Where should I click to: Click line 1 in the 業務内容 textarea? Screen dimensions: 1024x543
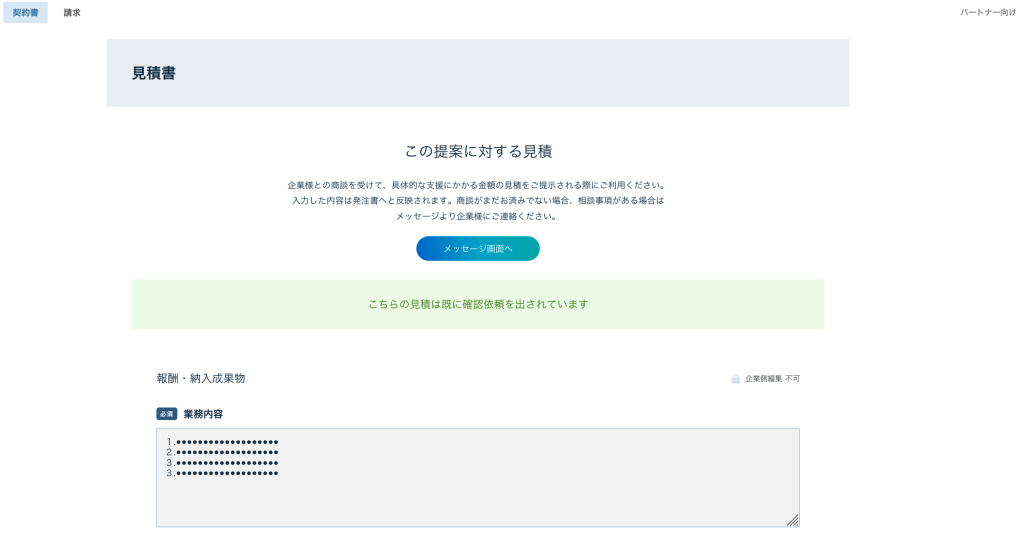(223, 441)
